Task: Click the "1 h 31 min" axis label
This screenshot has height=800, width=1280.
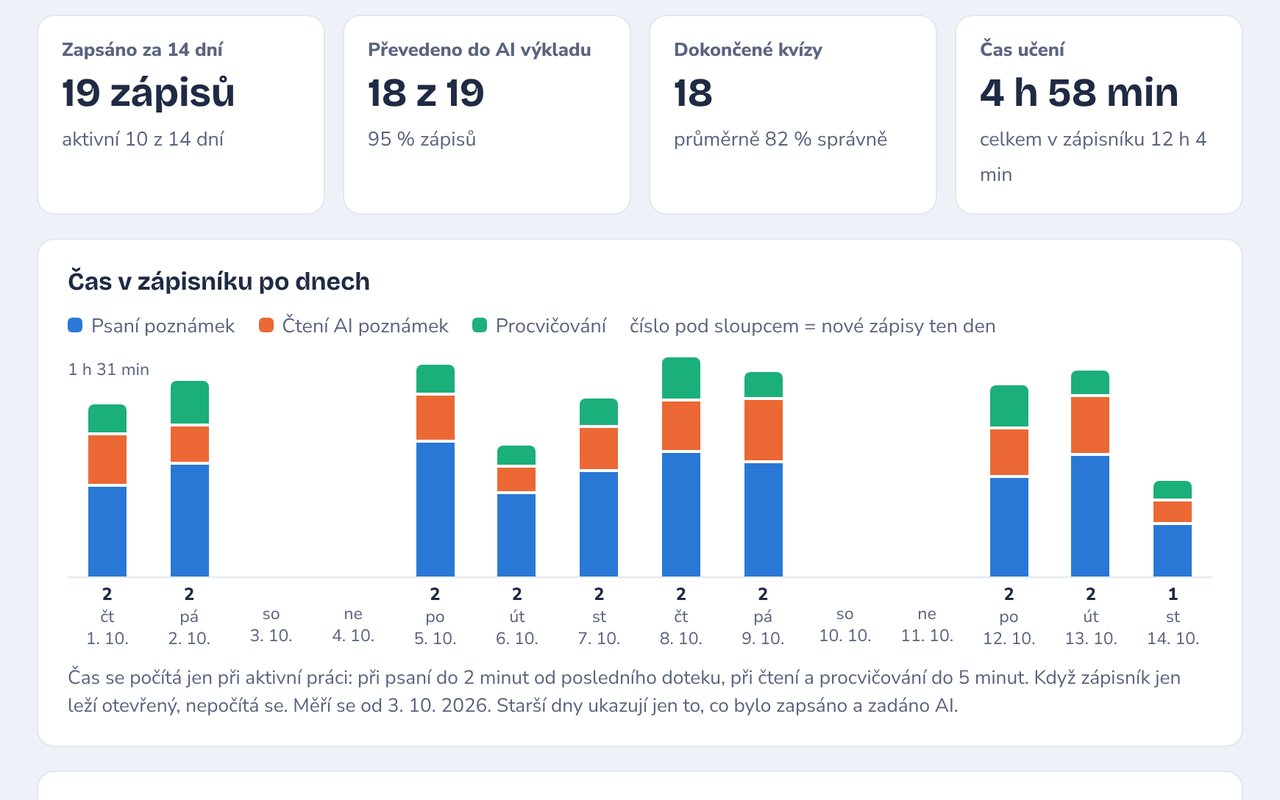Action: tap(108, 370)
